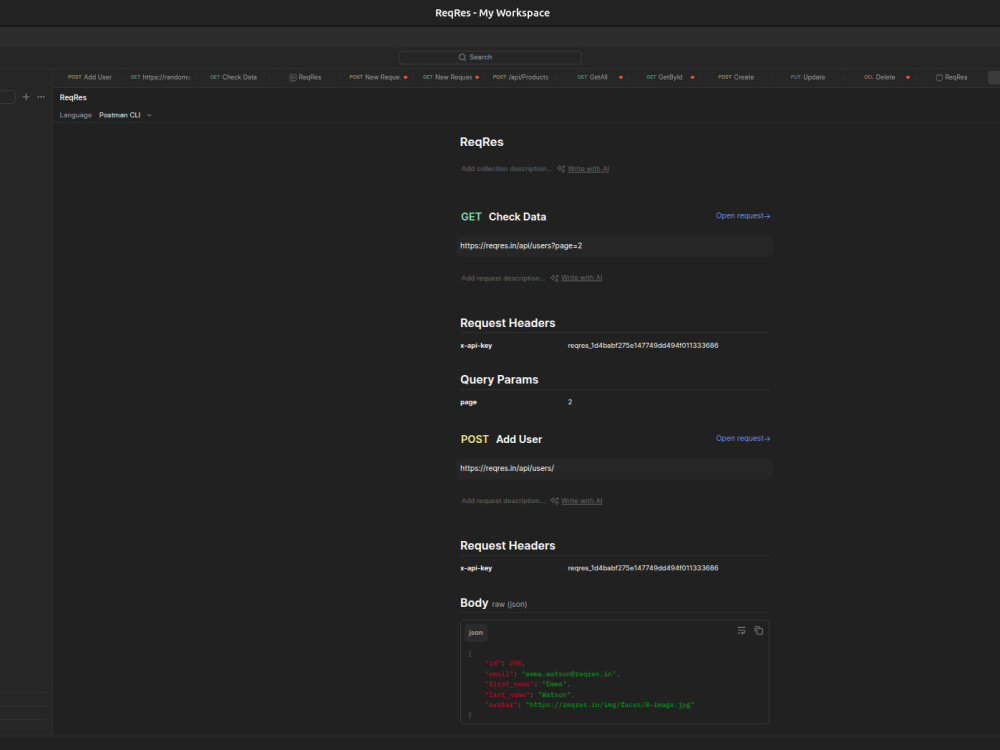
Task: Click the ReqRes collection title heading
Action: pos(482,142)
